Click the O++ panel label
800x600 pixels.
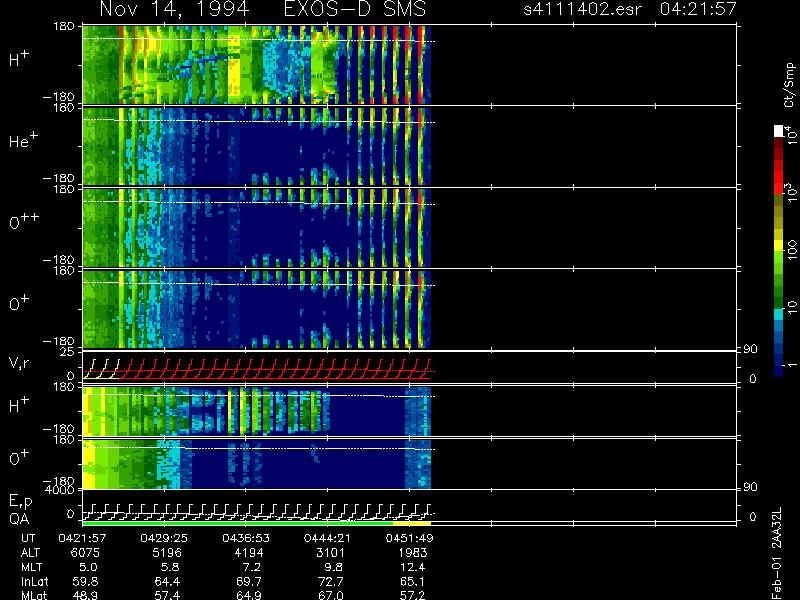pyautogui.click(x=23, y=221)
